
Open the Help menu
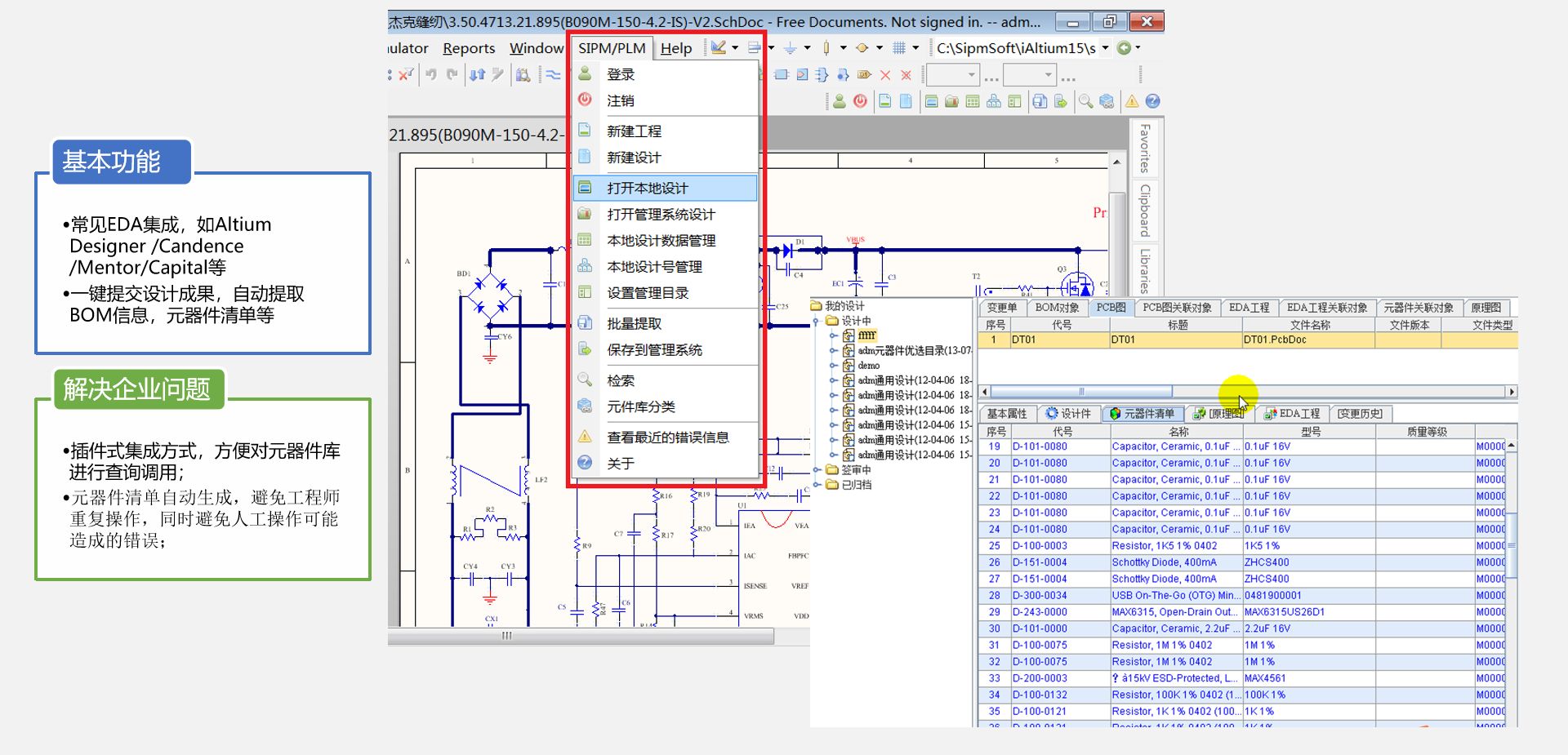[x=675, y=48]
